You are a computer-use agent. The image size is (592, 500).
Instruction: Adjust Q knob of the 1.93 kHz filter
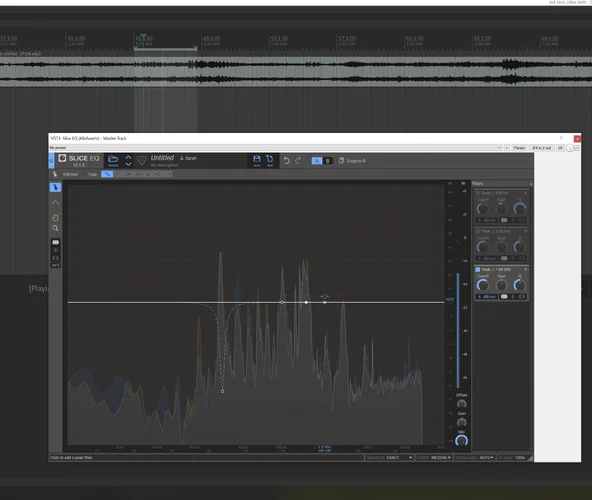520,285
